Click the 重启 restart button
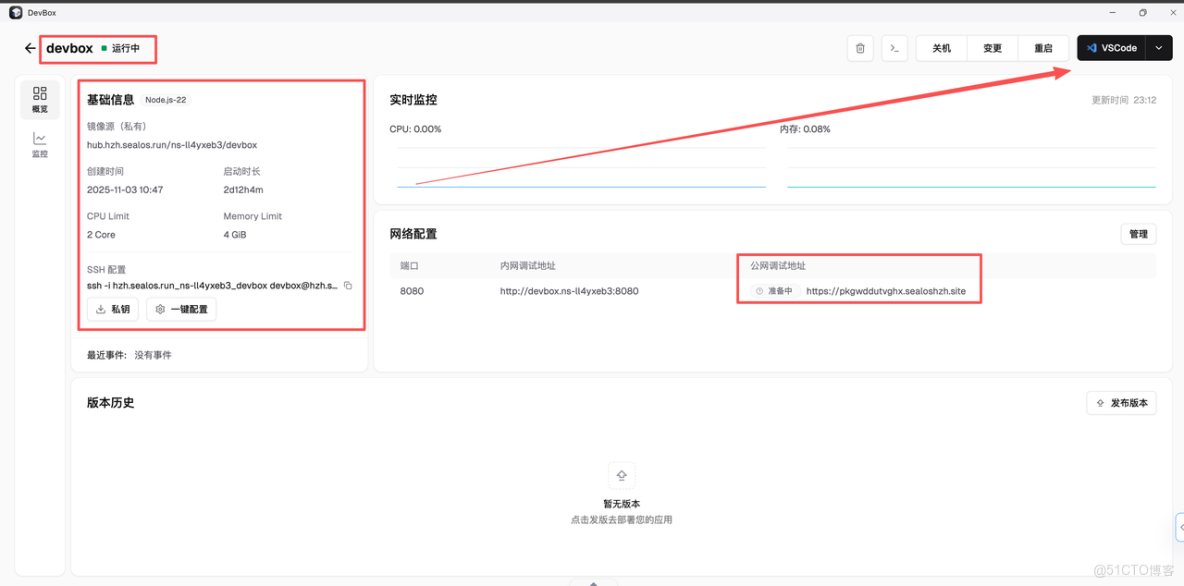 (x=1043, y=47)
